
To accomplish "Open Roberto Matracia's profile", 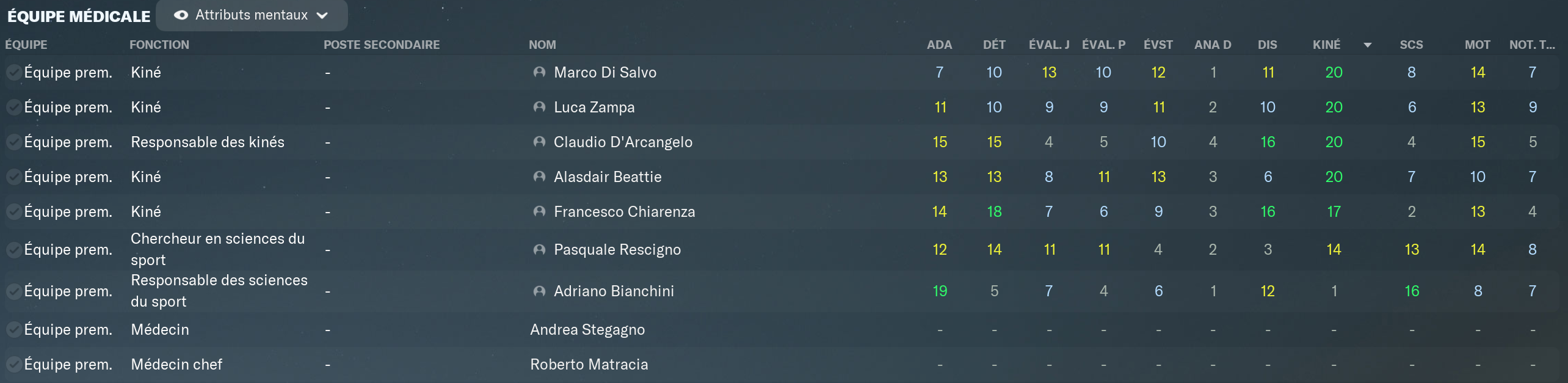I will 589,364.
